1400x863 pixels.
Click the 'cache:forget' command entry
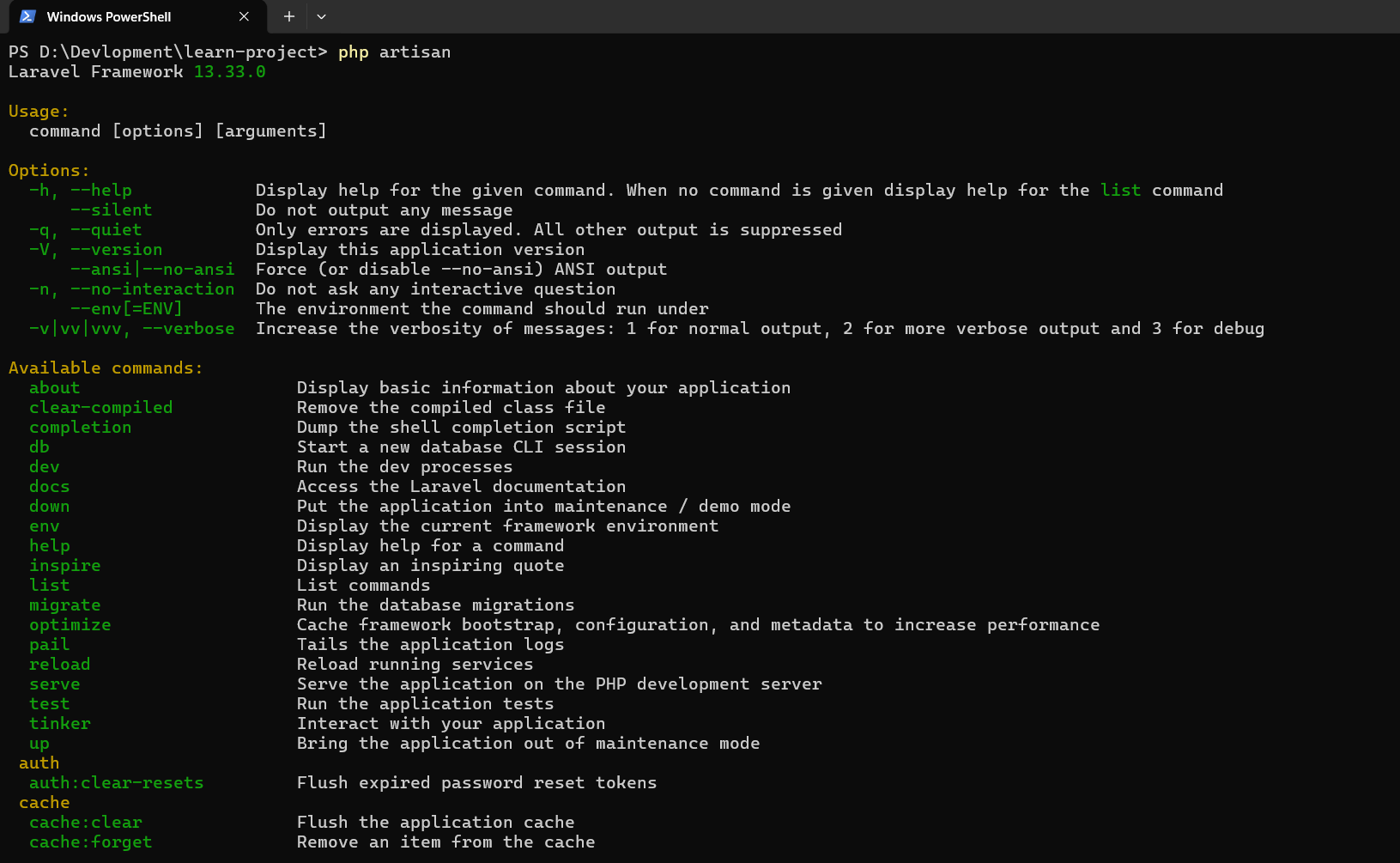91,842
